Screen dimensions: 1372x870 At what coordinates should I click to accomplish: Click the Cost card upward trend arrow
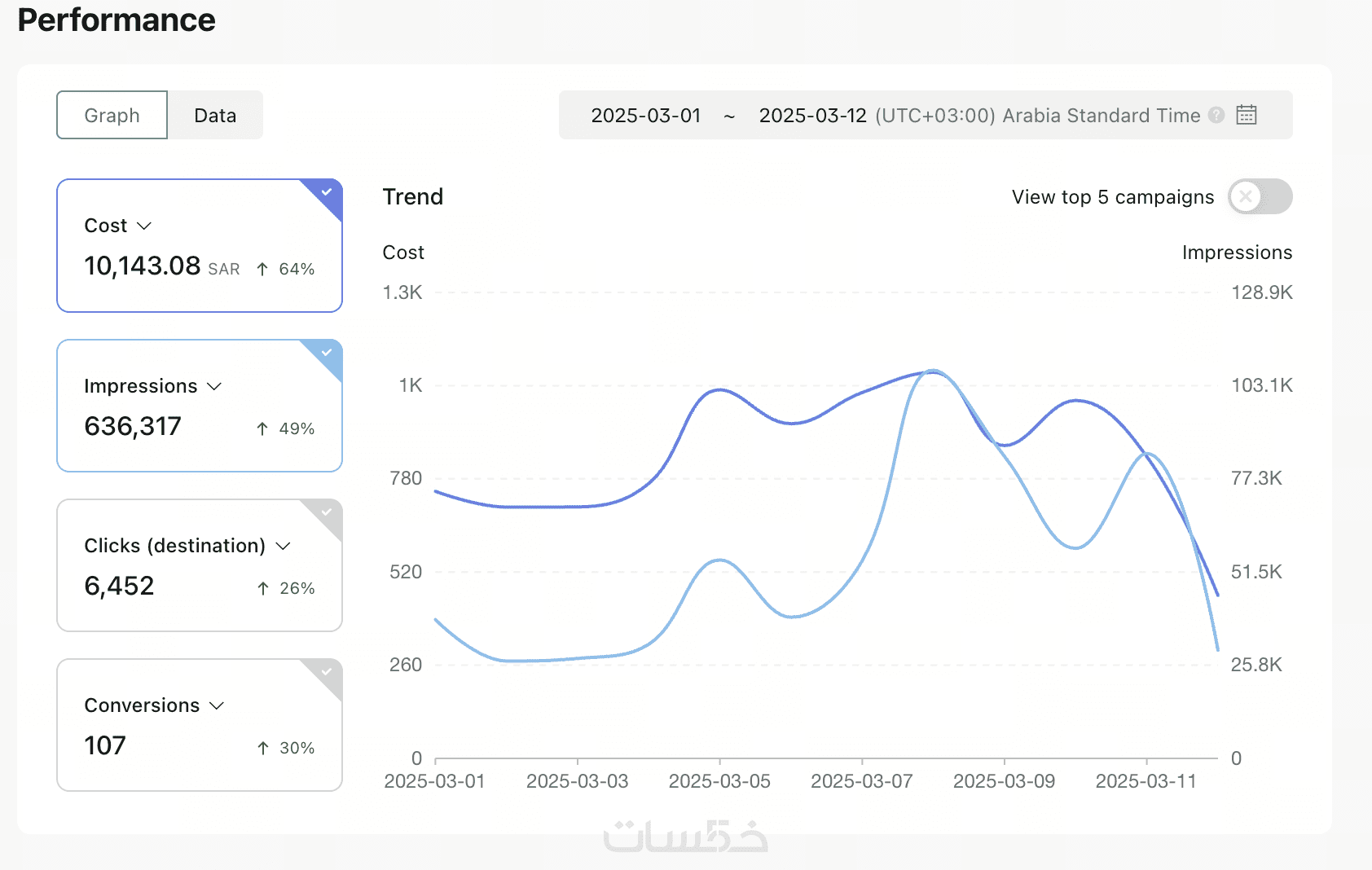[262, 269]
